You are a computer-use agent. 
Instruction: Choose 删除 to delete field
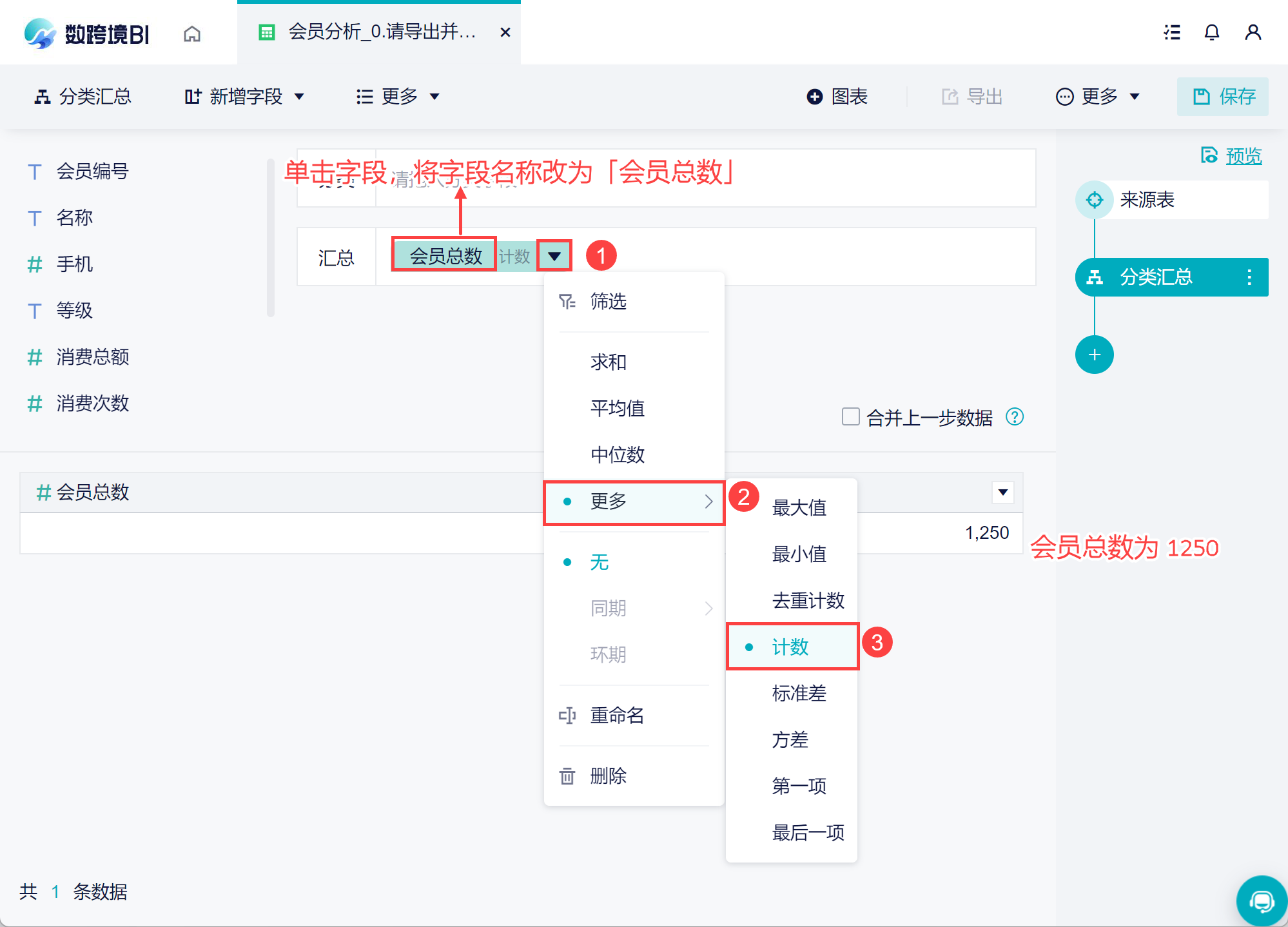tap(634, 776)
